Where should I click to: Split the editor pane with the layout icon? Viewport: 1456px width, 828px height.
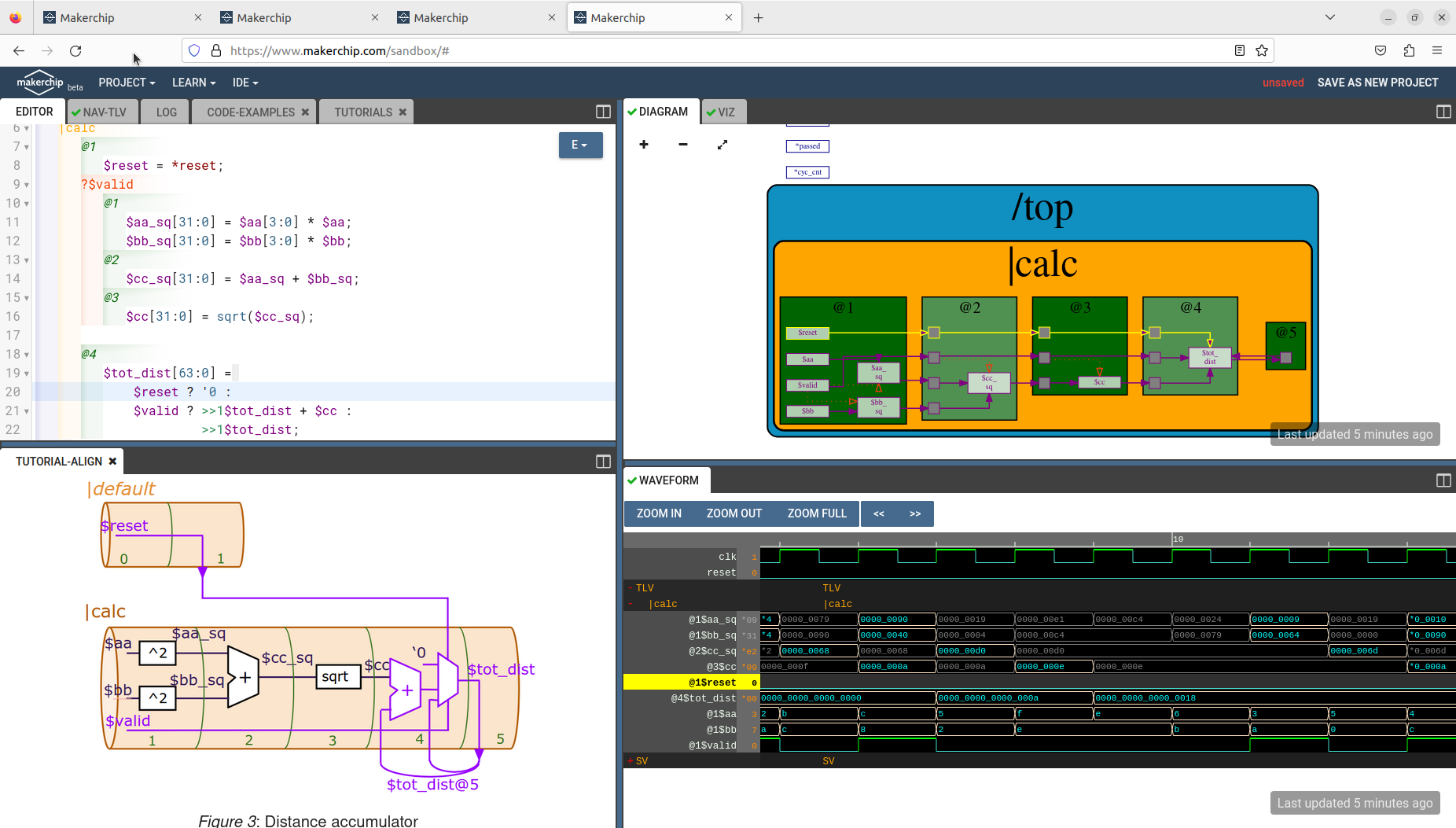coord(602,112)
